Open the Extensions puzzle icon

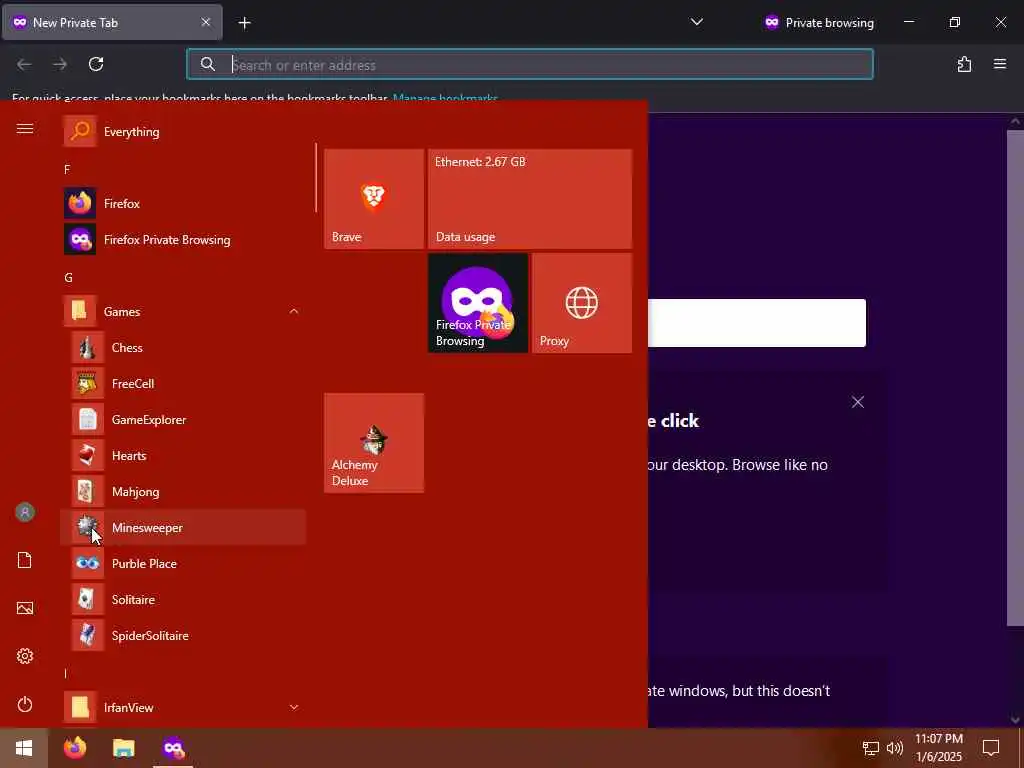pos(964,64)
